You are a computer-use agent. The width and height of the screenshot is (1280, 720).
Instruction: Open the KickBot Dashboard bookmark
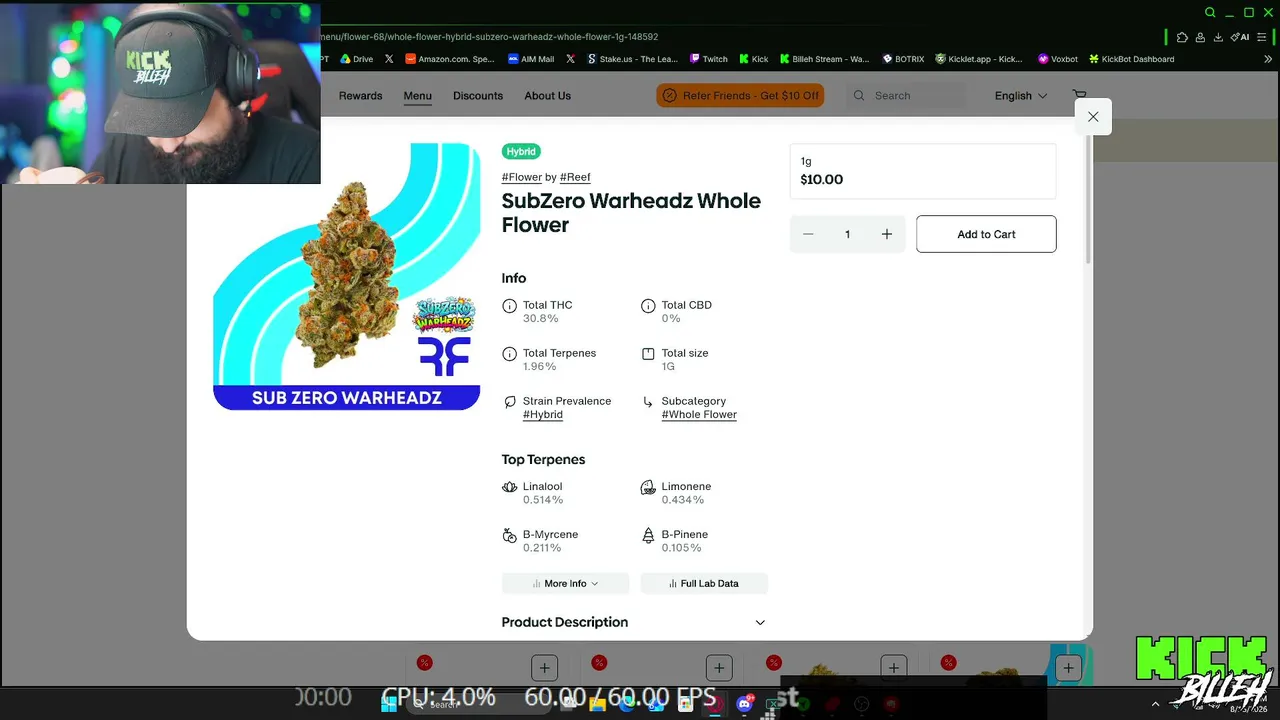click(x=1131, y=59)
